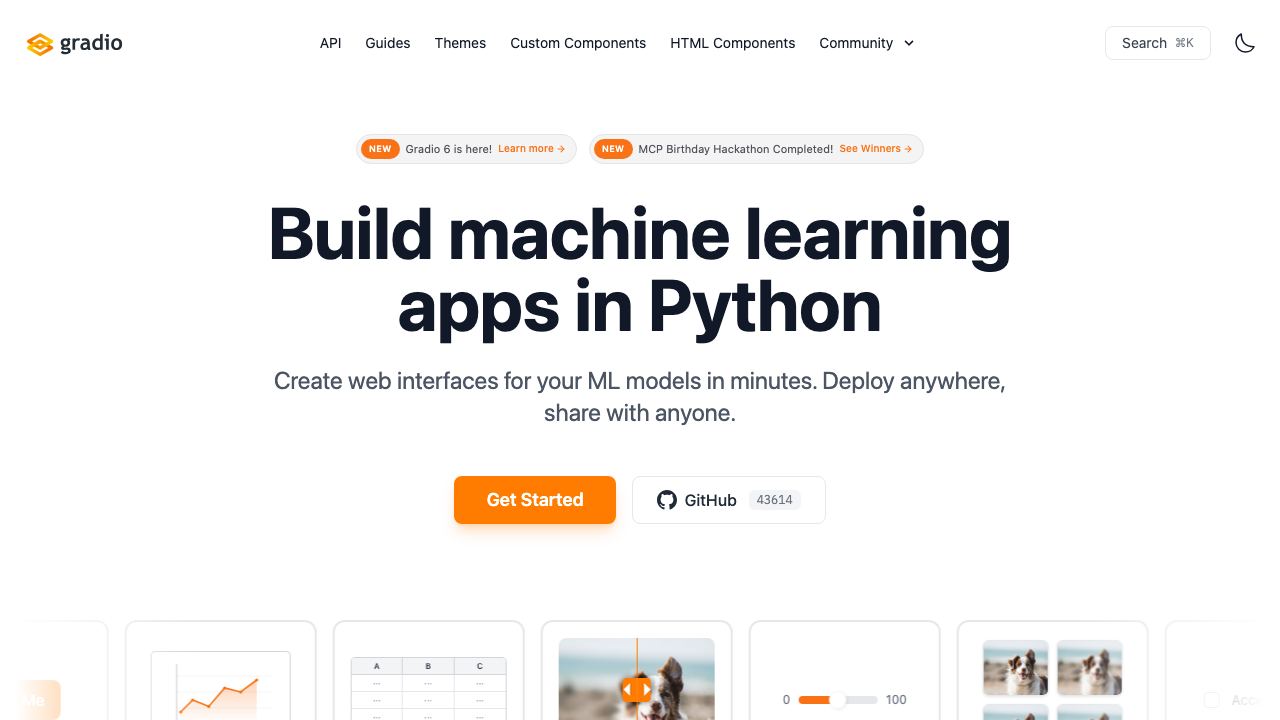Adjust the 0 to 100 range slider
Image resolution: width=1280 pixels, height=720 pixels.
click(x=838, y=700)
